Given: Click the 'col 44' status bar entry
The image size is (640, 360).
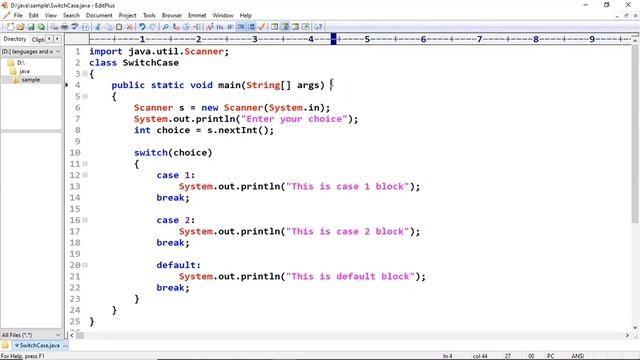Looking at the screenshot, I should pos(480,356).
